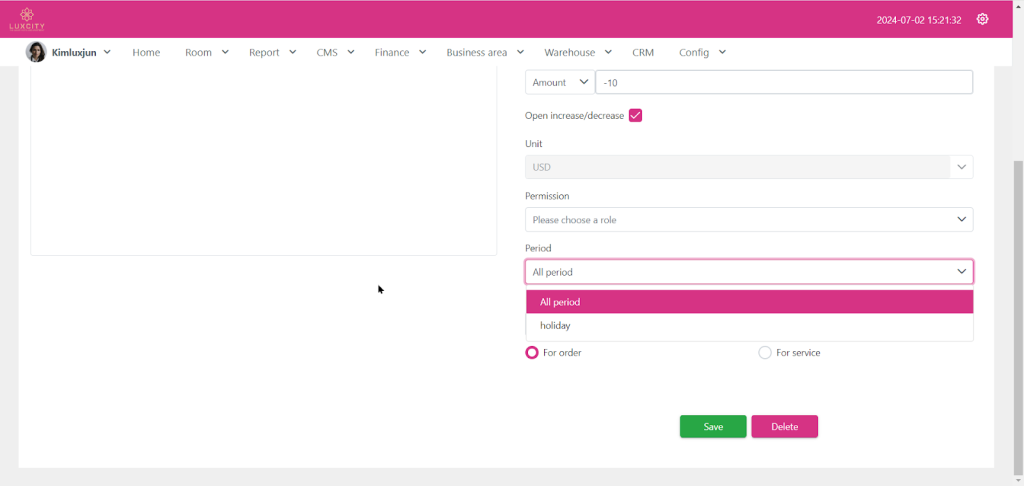1024x486 pixels.
Task: Navigate to the CRM menu item
Action: pos(642,52)
